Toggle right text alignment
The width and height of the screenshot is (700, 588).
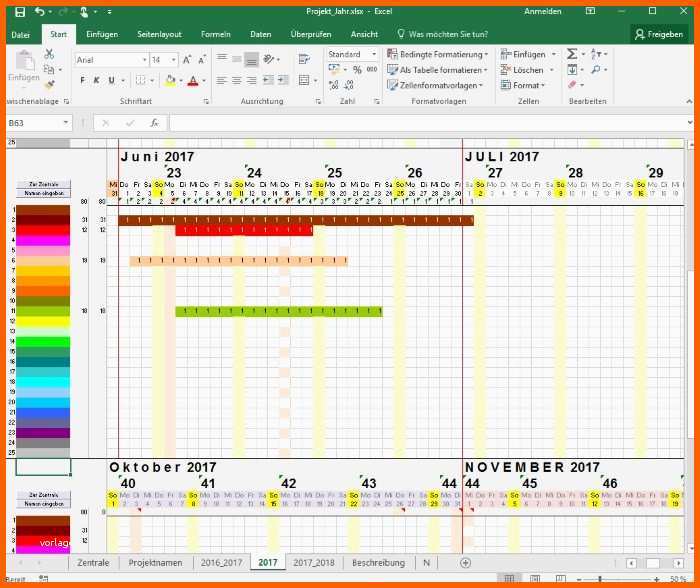click(251, 80)
